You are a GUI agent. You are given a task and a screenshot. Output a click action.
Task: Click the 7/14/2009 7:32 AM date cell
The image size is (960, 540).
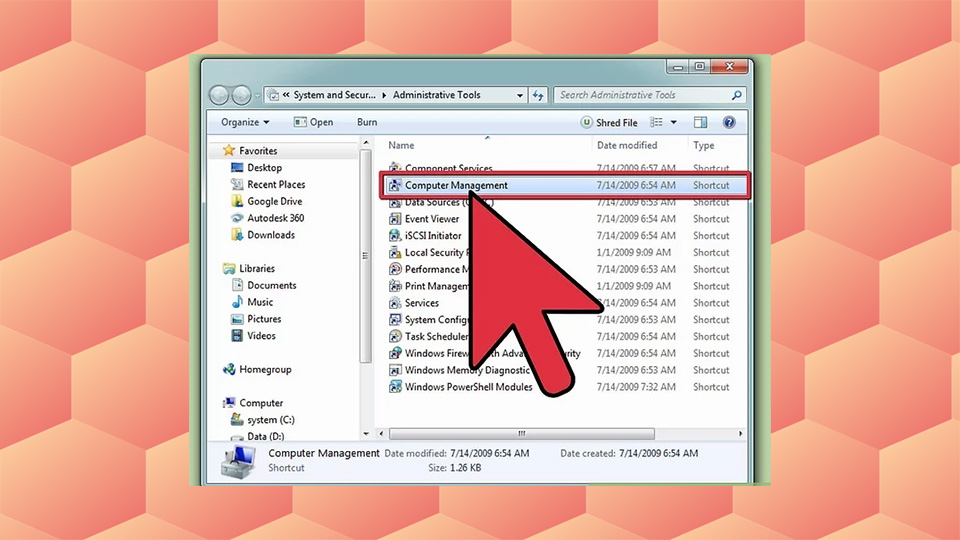point(636,387)
